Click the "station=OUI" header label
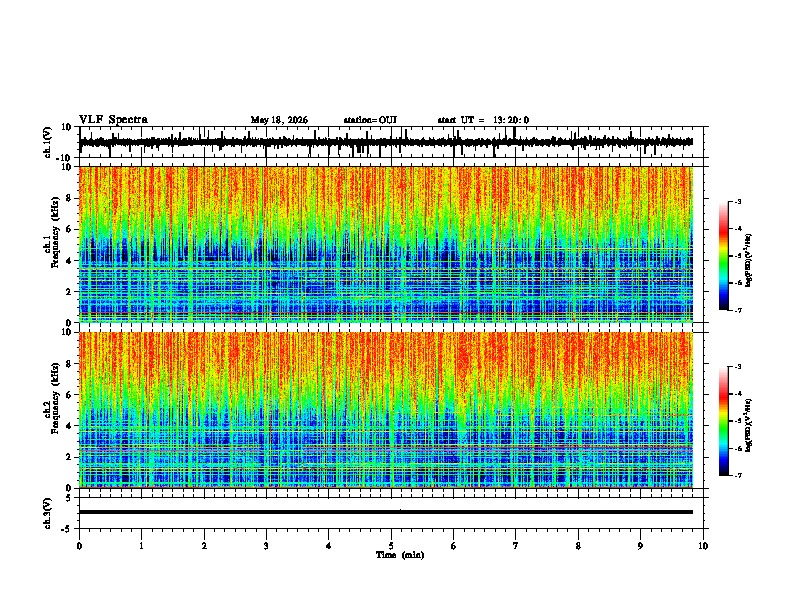The image size is (792, 612). click(x=370, y=120)
